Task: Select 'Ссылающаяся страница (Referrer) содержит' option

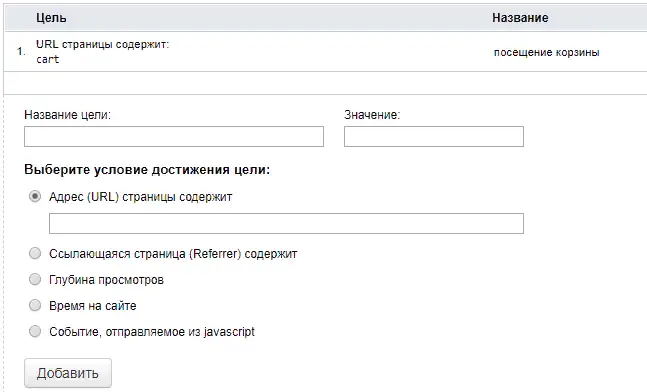Action: [35, 253]
